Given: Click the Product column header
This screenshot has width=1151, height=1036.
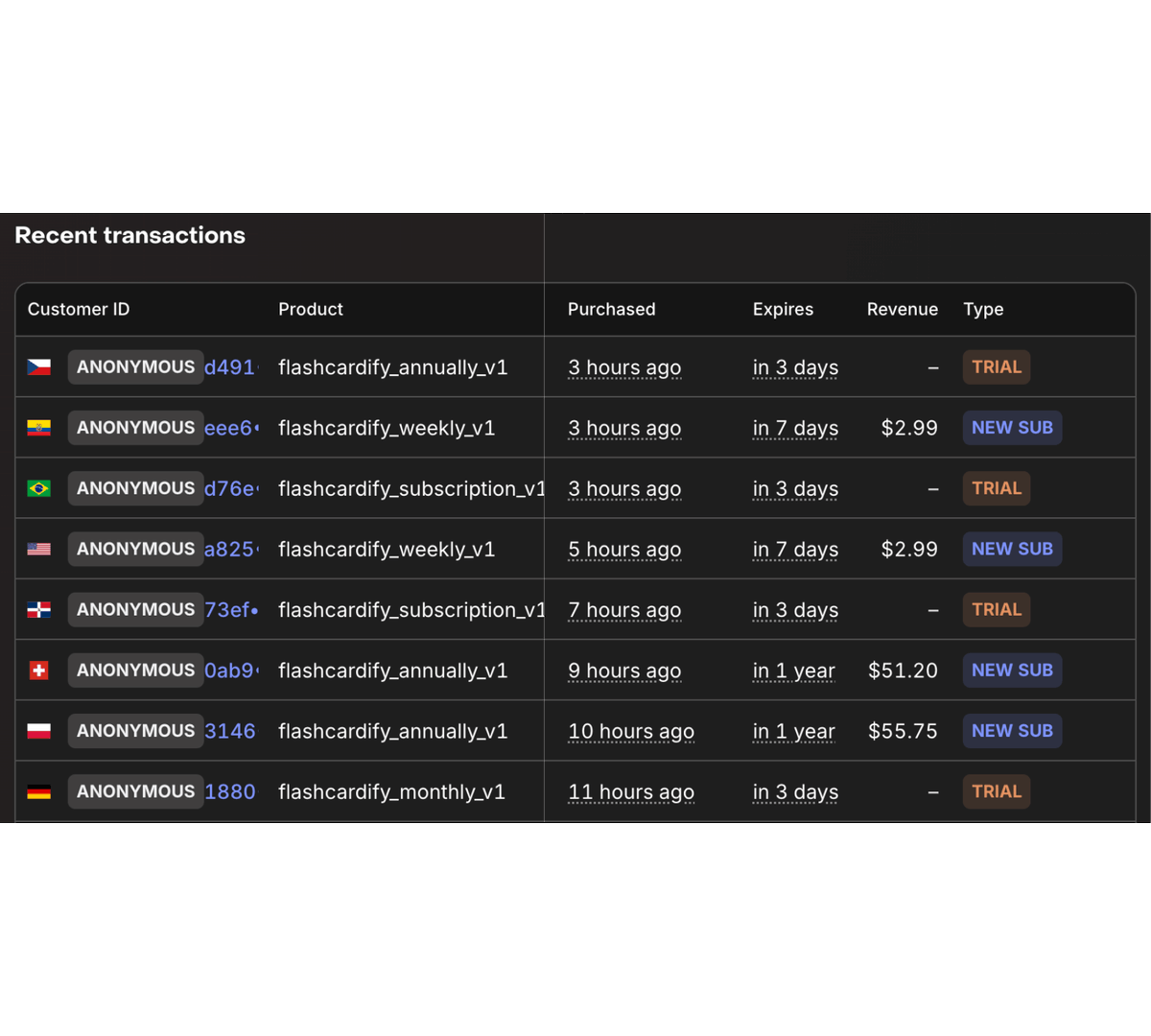Looking at the screenshot, I should 311,309.
